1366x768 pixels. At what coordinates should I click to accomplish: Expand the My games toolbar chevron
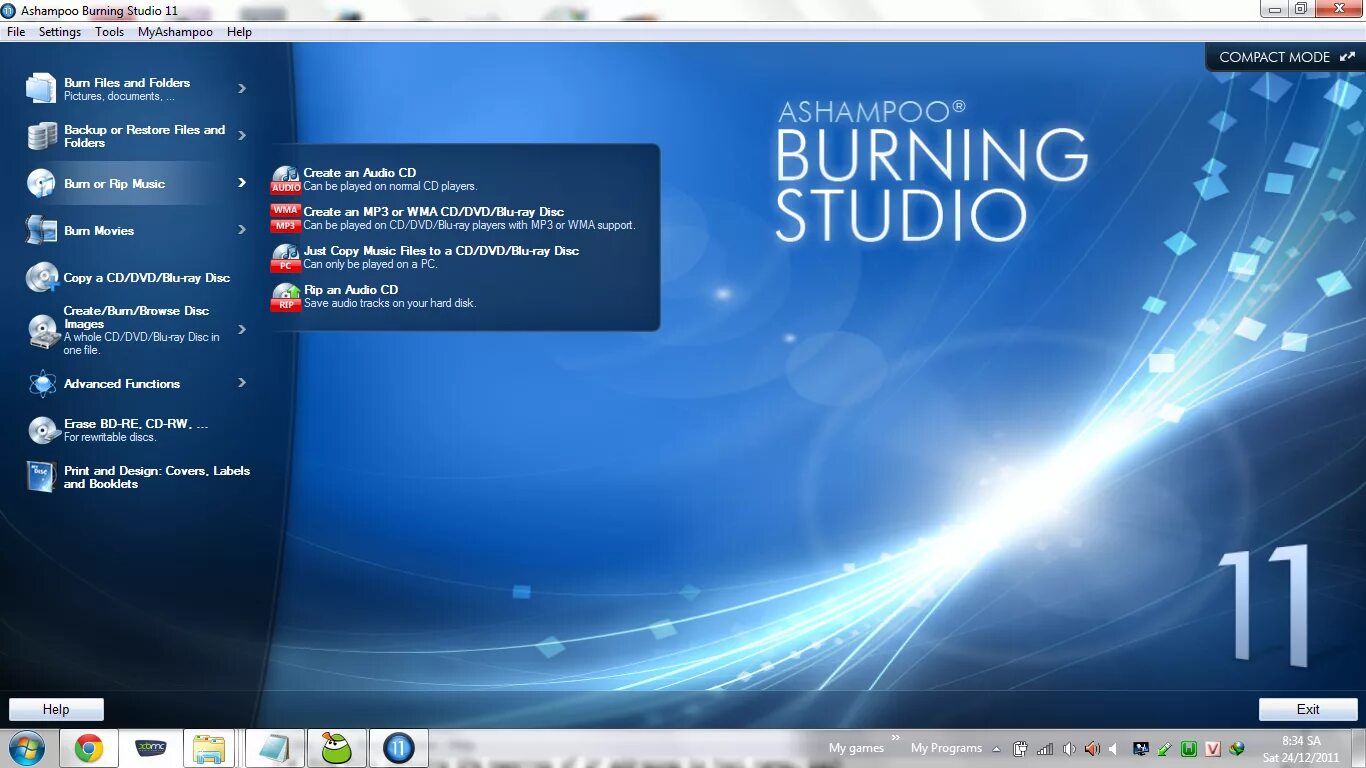tap(896, 738)
